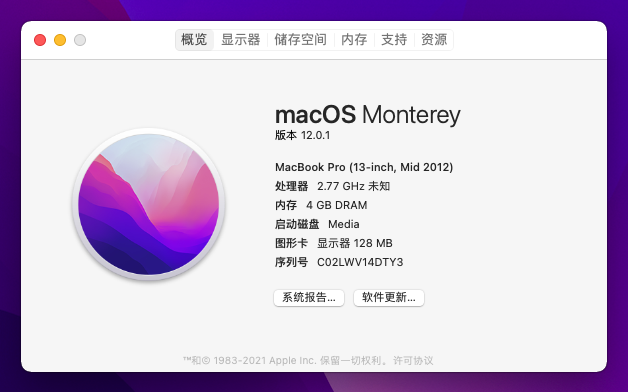Go to the 内存 tab
The height and width of the screenshot is (392, 628).
pyautogui.click(x=354, y=40)
